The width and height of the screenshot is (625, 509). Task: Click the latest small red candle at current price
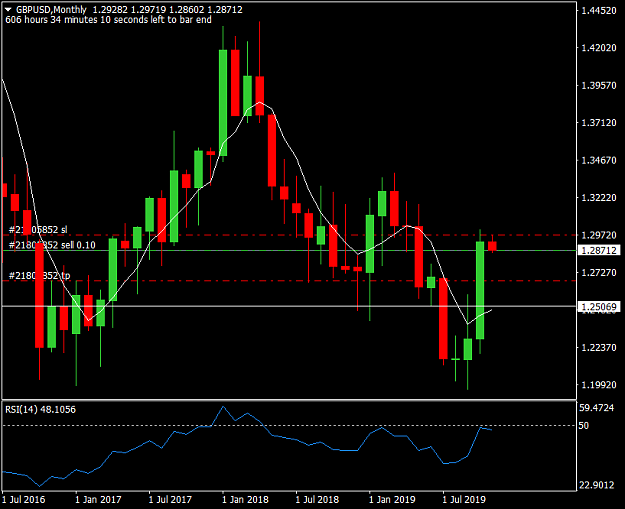point(492,246)
